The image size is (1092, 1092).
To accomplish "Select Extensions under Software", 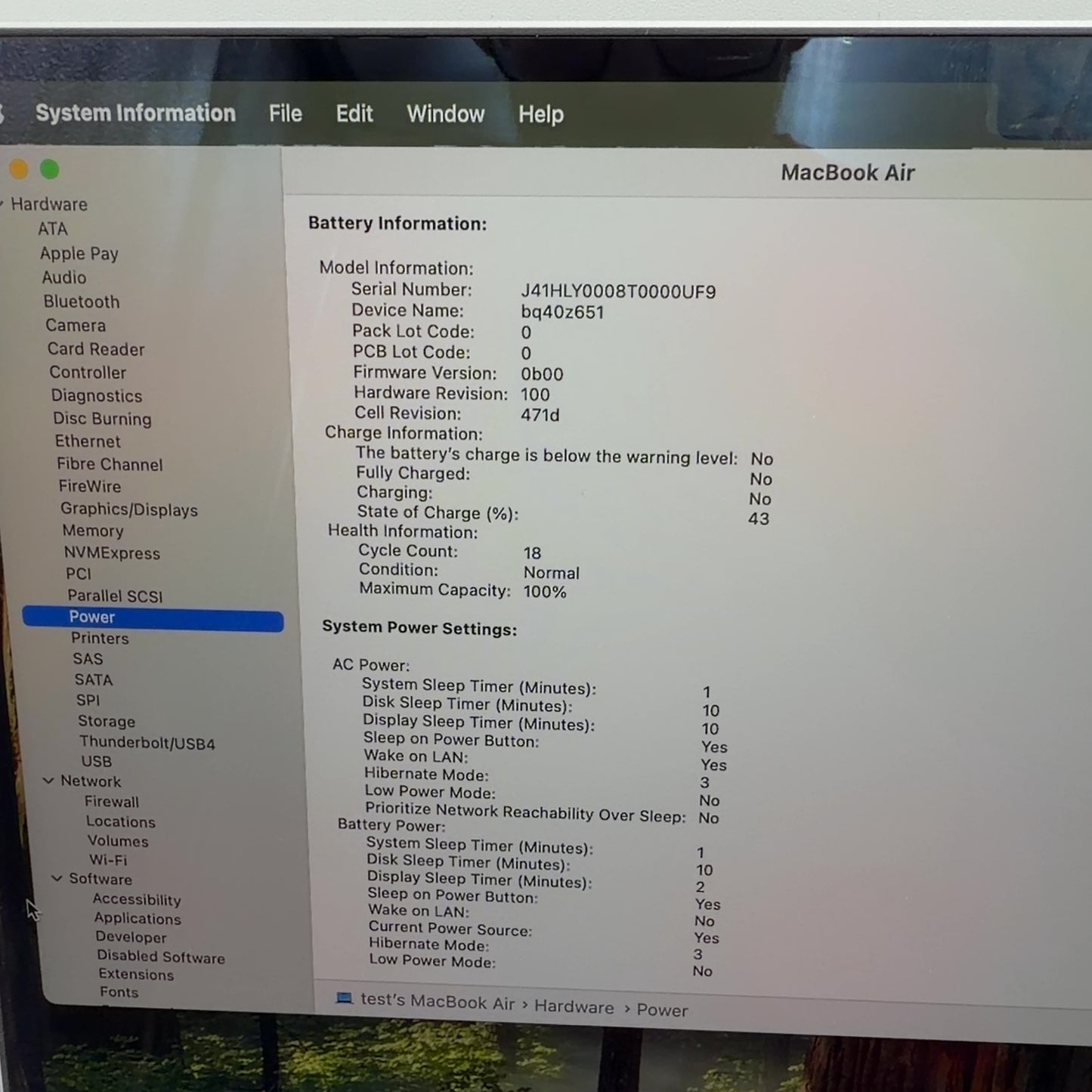I will pos(136,975).
